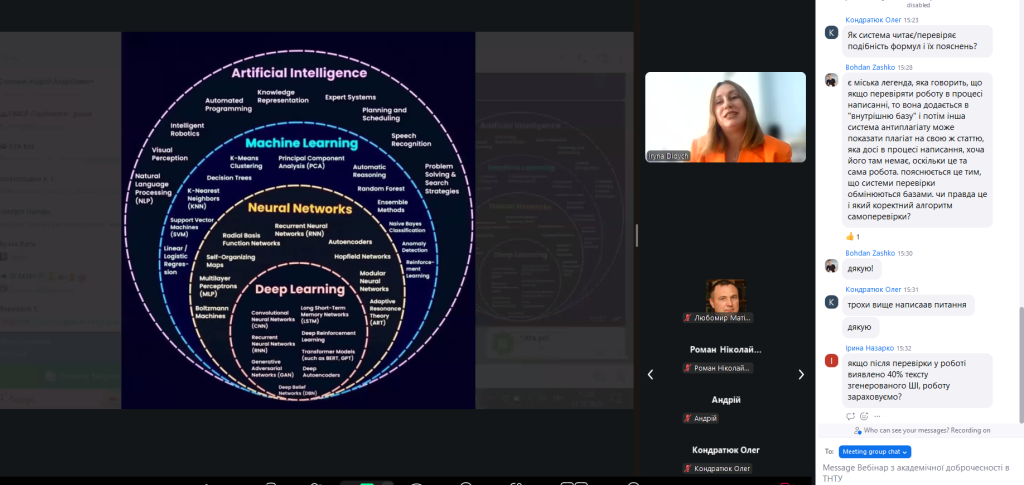The height and width of the screenshot is (485, 1024).
Task: Select Iryna Didych's video thumbnail
Action: 725,117
